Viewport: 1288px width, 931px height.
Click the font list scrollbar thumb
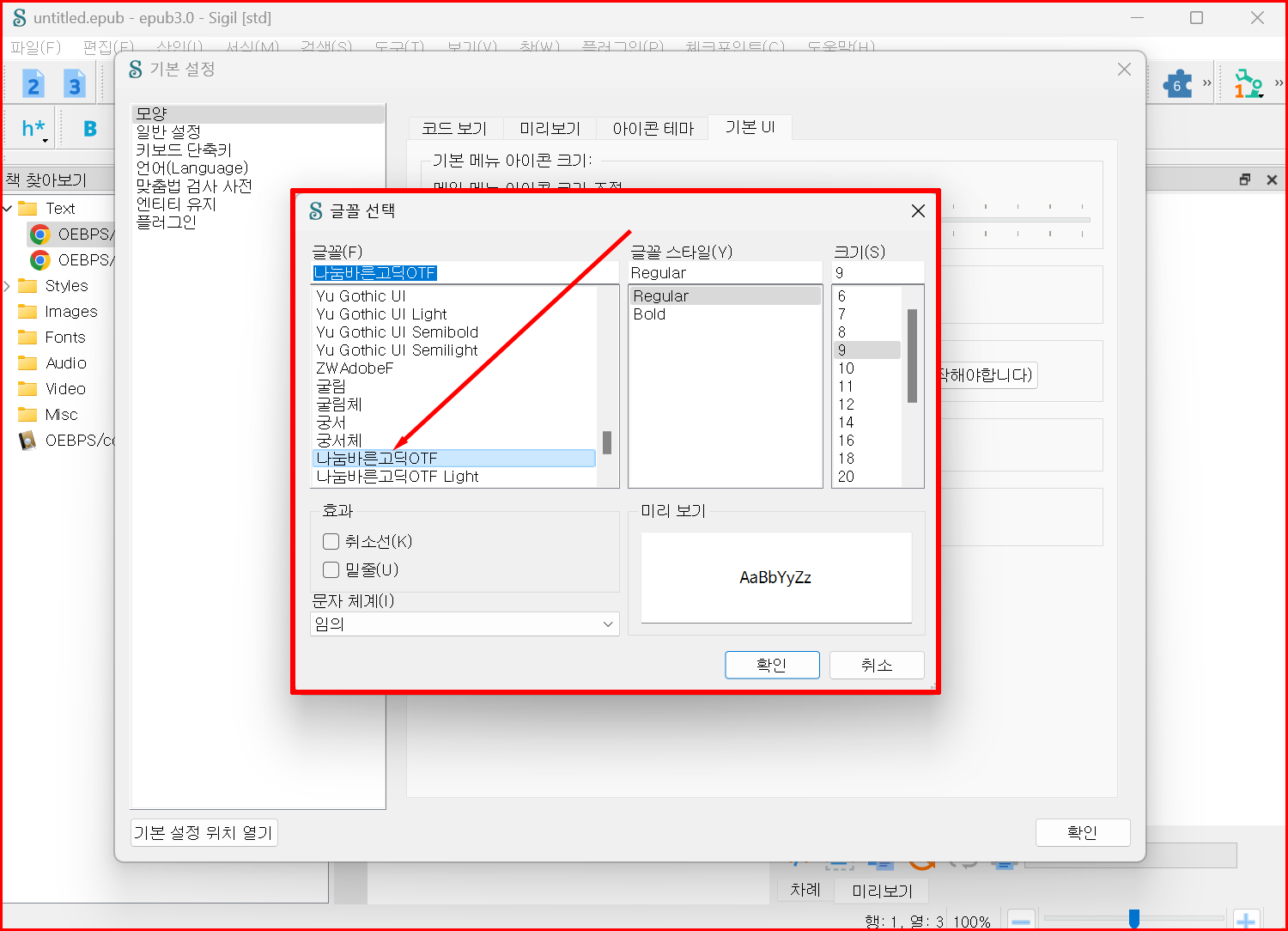pyautogui.click(x=607, y=442)
